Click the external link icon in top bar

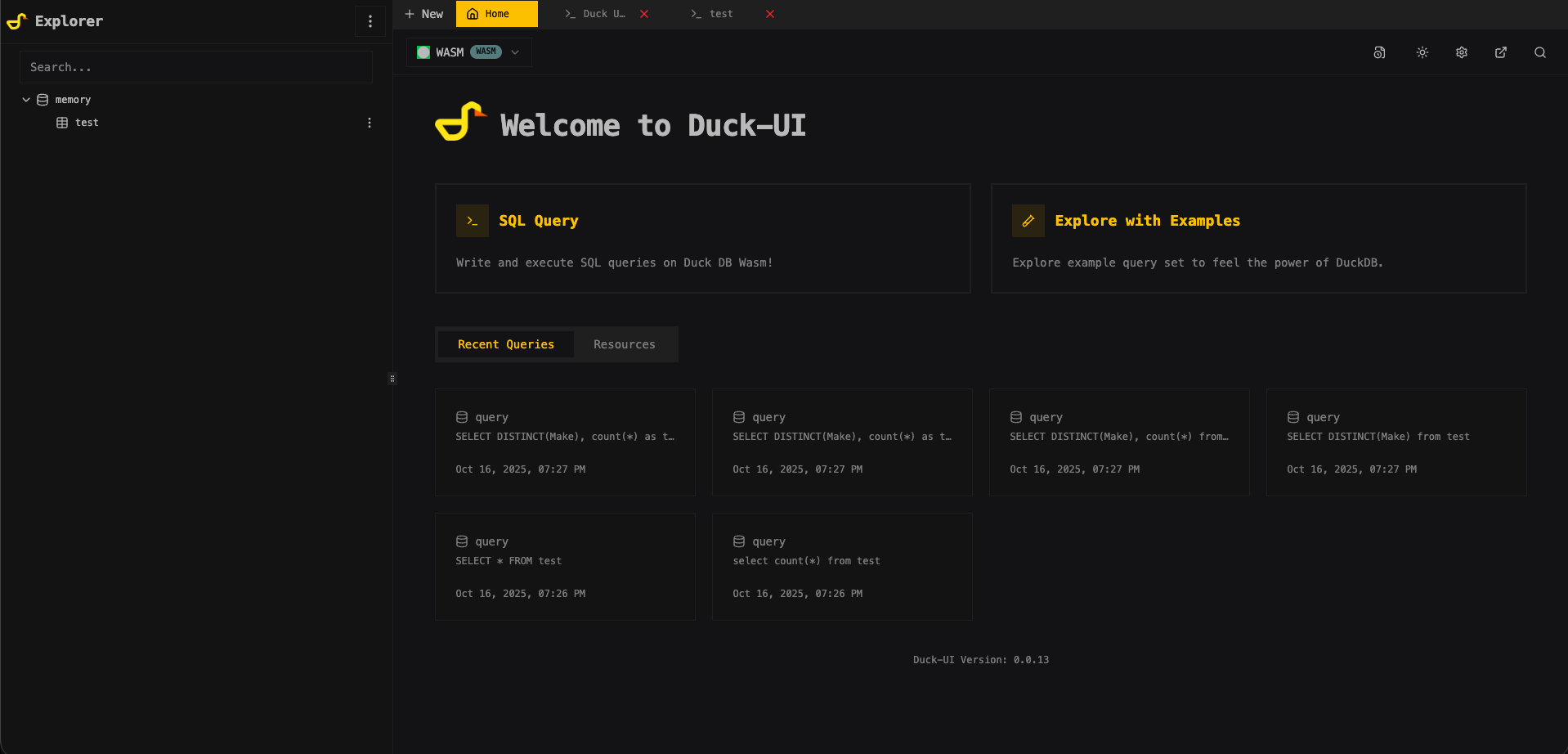point(1500,52)
